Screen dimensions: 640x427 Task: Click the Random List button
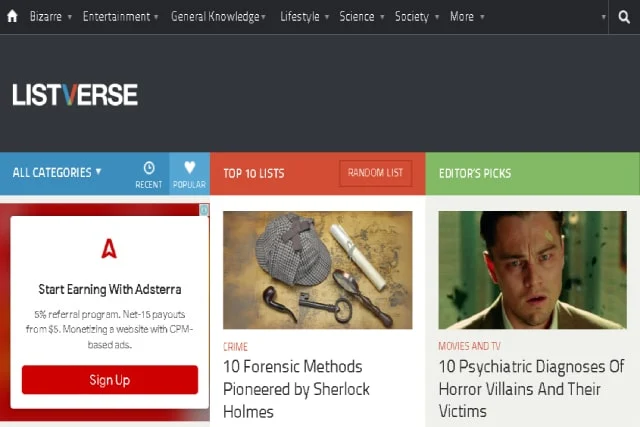pos(376,173)
